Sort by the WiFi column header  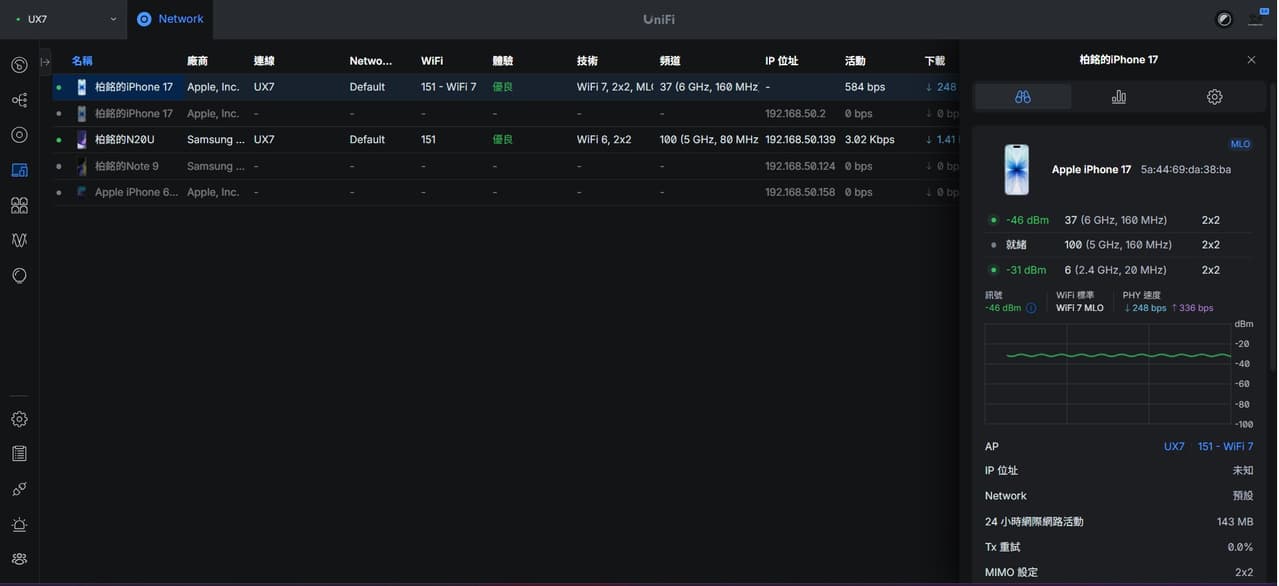tap(432, 61)
